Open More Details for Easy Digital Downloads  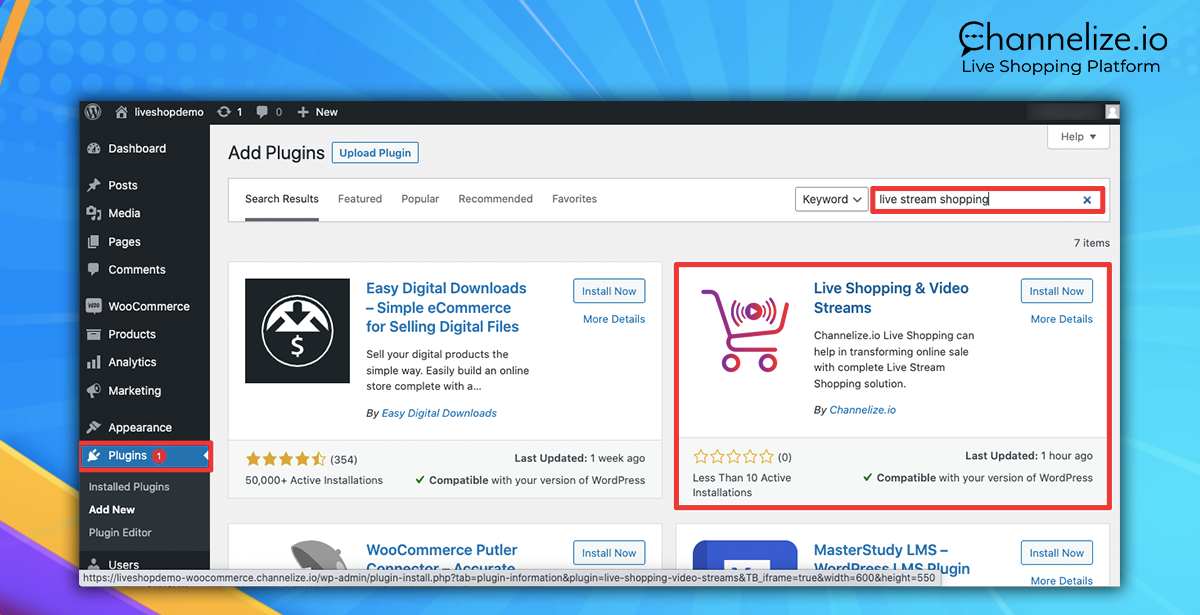pyautogui.click(x=614, y=319)
